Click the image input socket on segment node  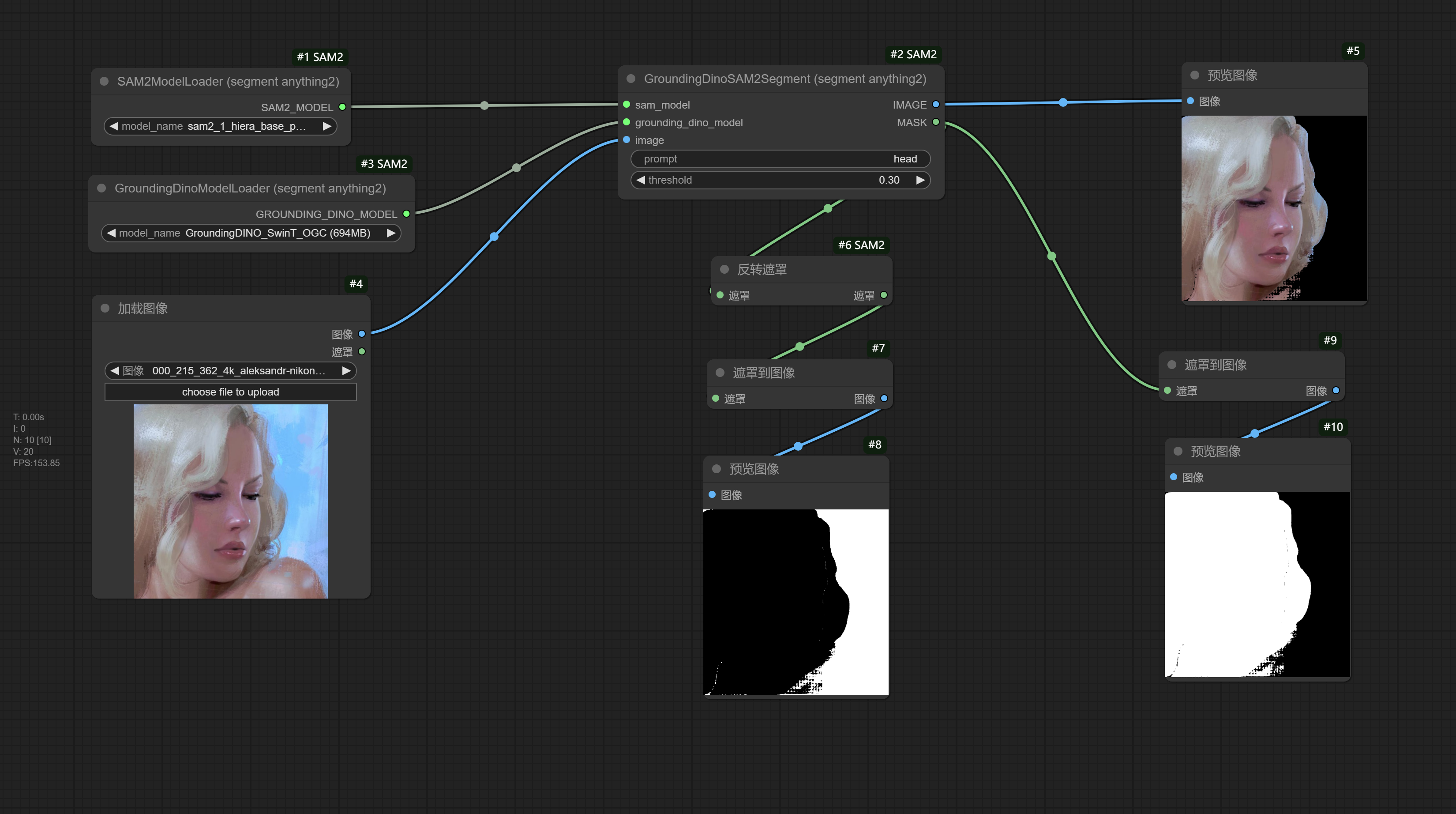626,140
